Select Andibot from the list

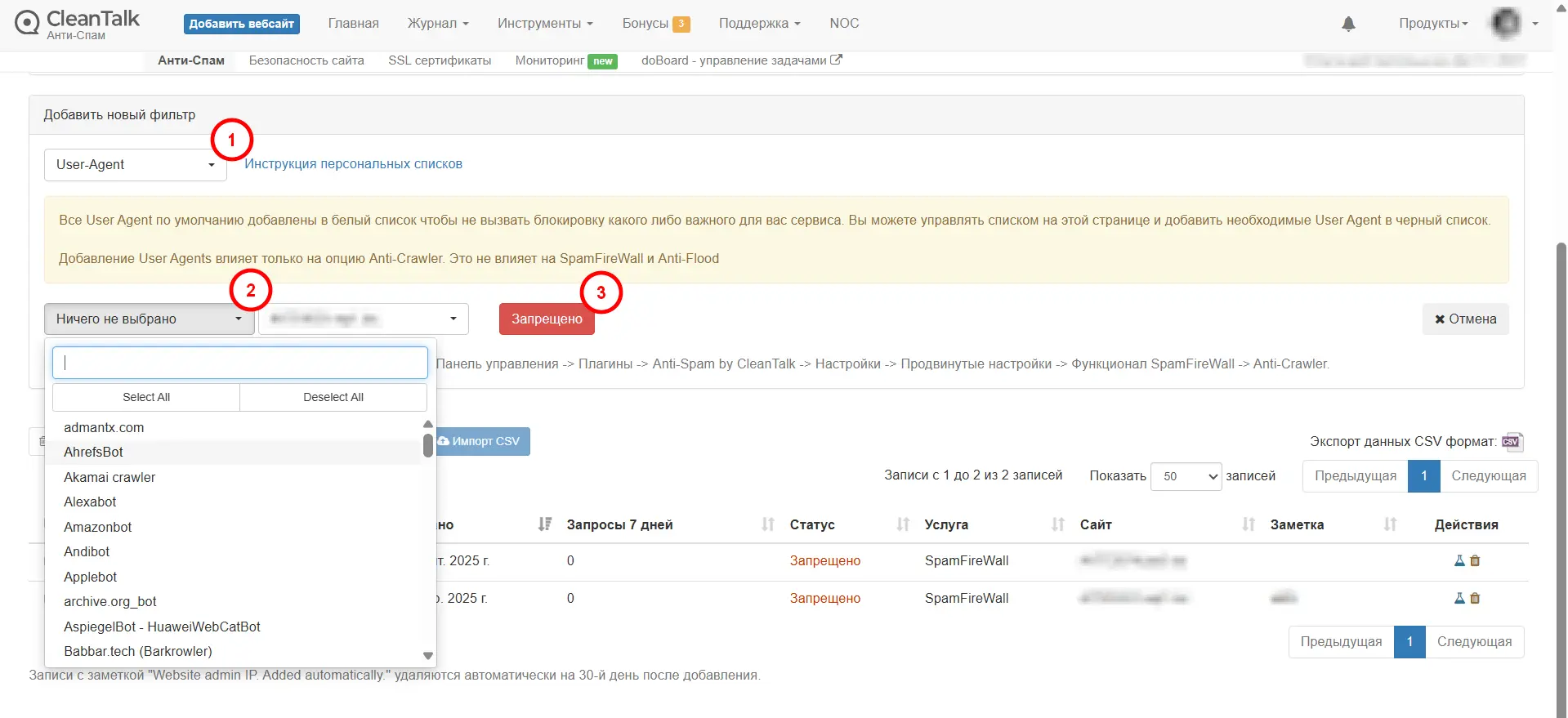87,552
